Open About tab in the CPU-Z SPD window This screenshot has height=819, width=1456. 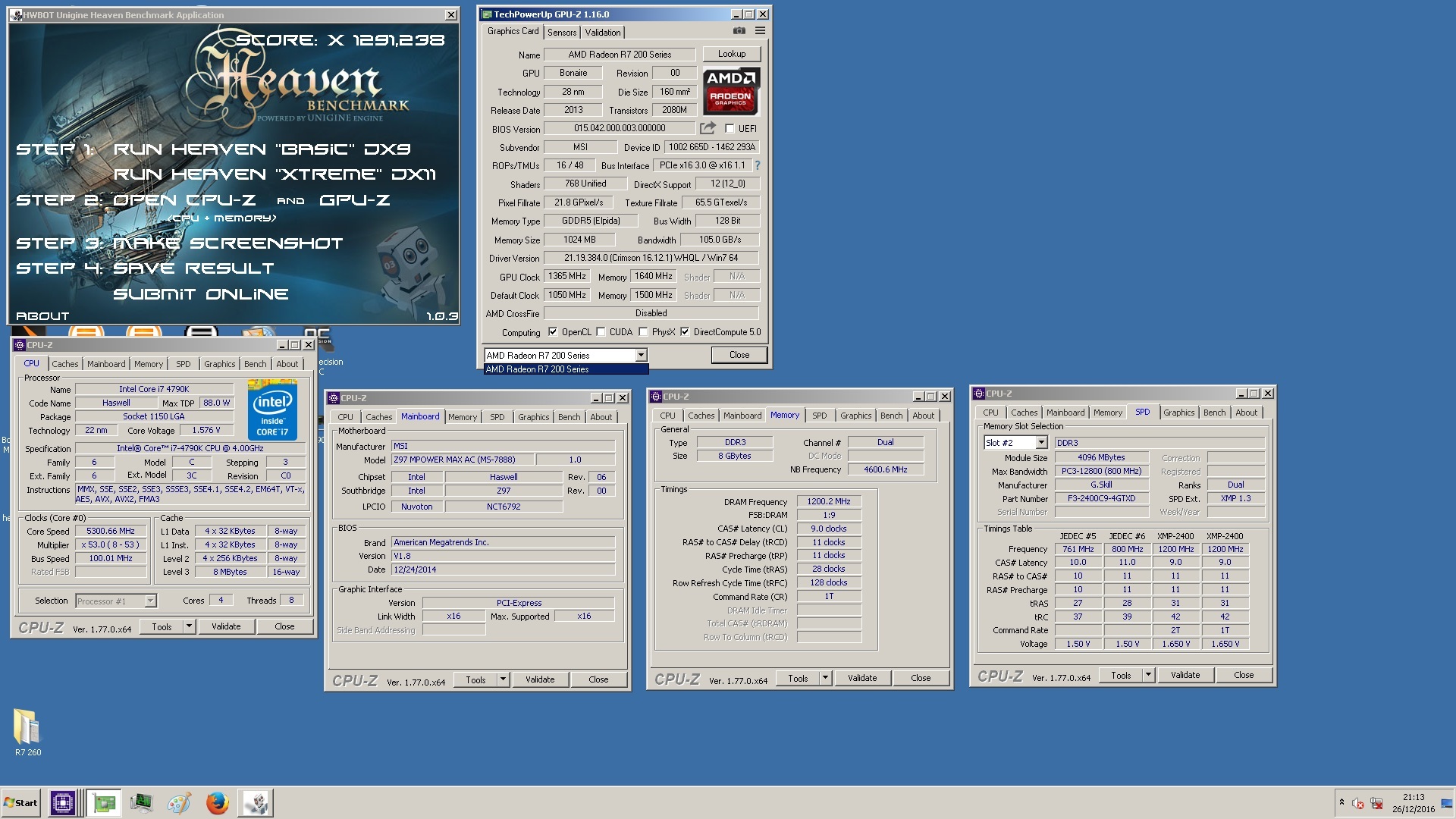click(1246, 413)
